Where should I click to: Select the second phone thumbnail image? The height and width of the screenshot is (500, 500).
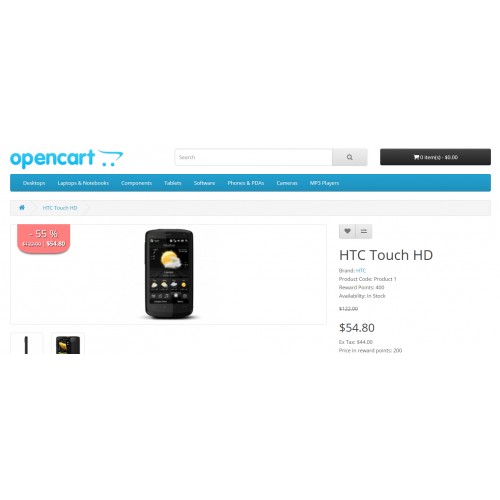[68, 343]
